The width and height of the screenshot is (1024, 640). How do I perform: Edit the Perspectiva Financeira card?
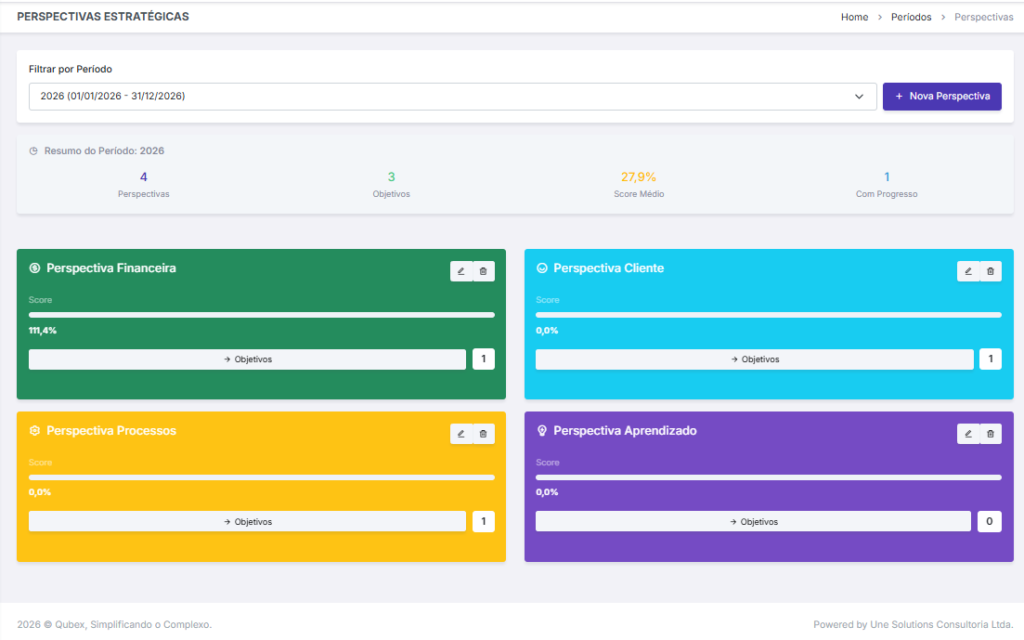pyautogui.click(x=461, y=271)
